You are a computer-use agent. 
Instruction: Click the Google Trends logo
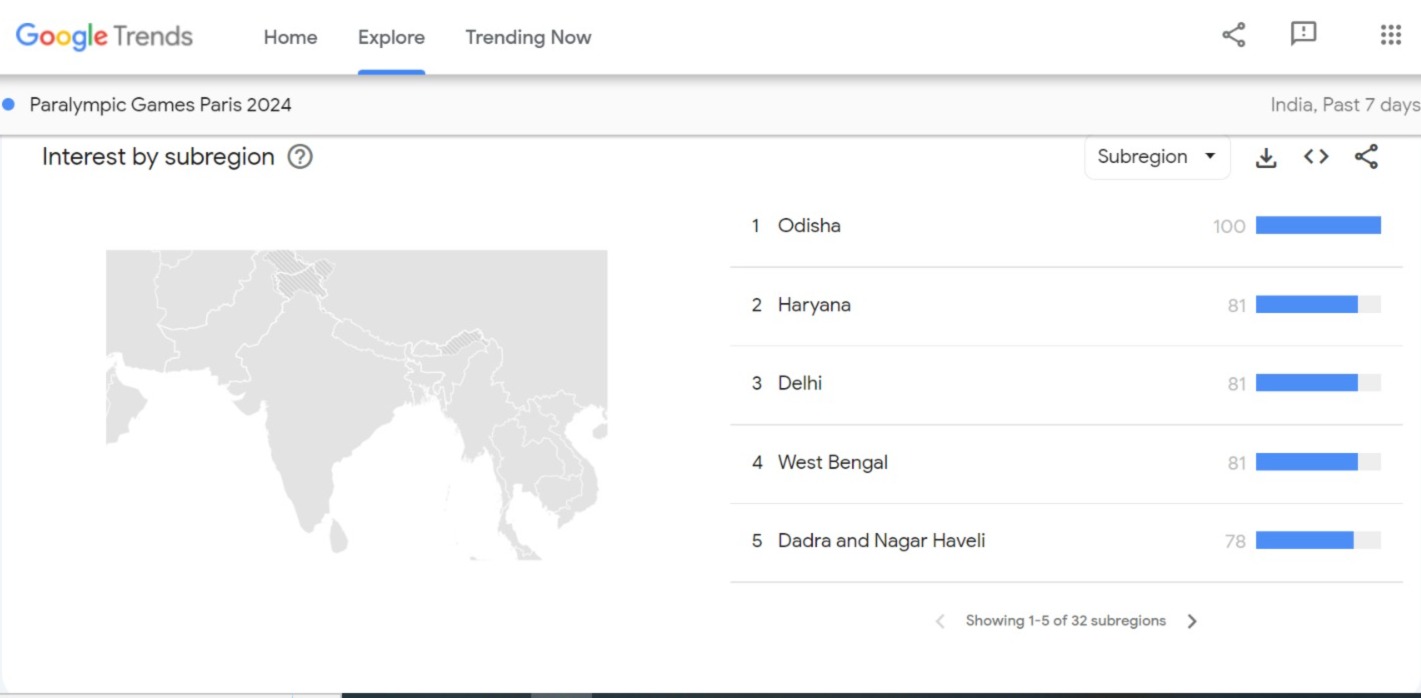[104, 37]
